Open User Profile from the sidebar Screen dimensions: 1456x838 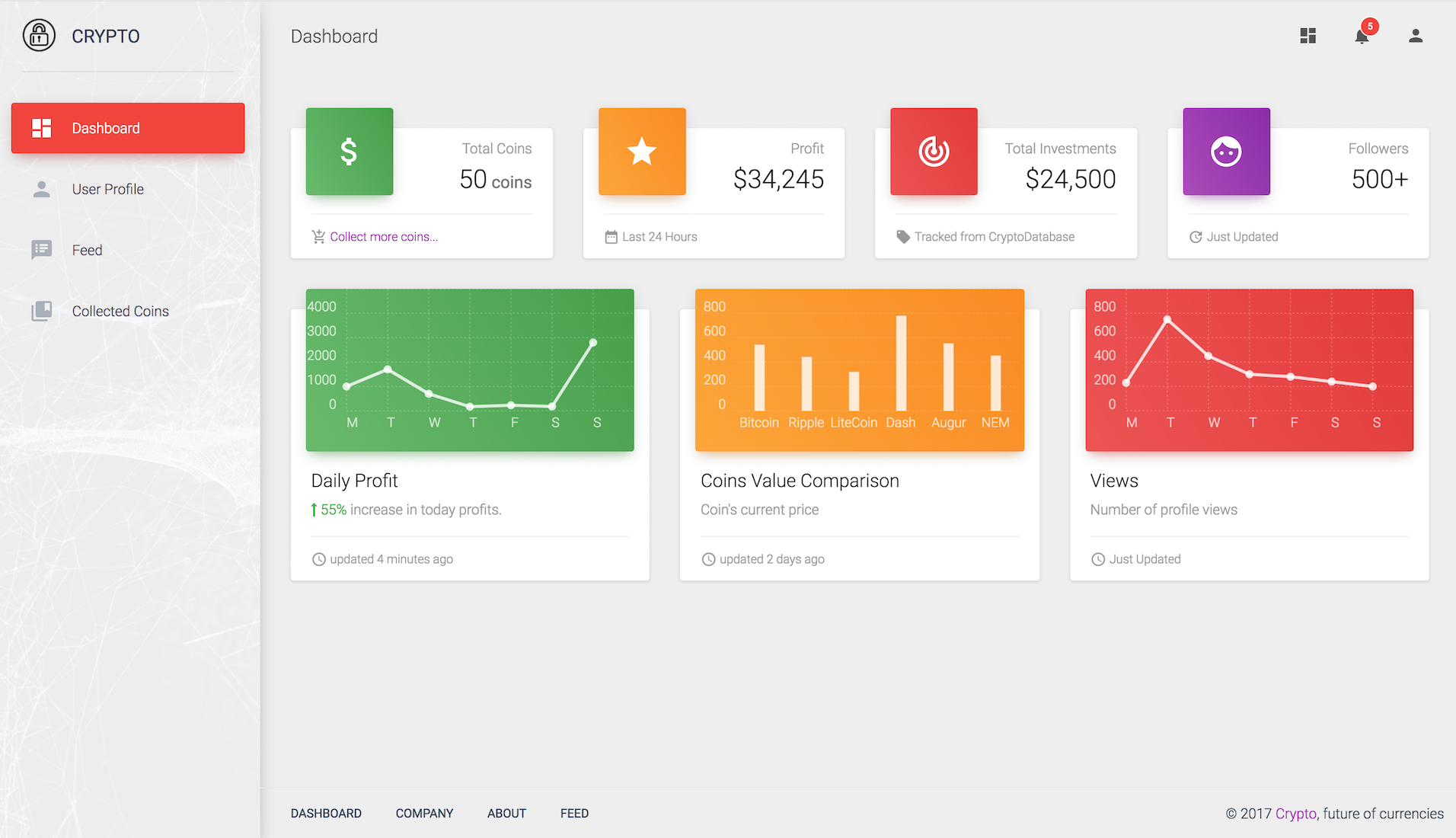click(107, 189)
